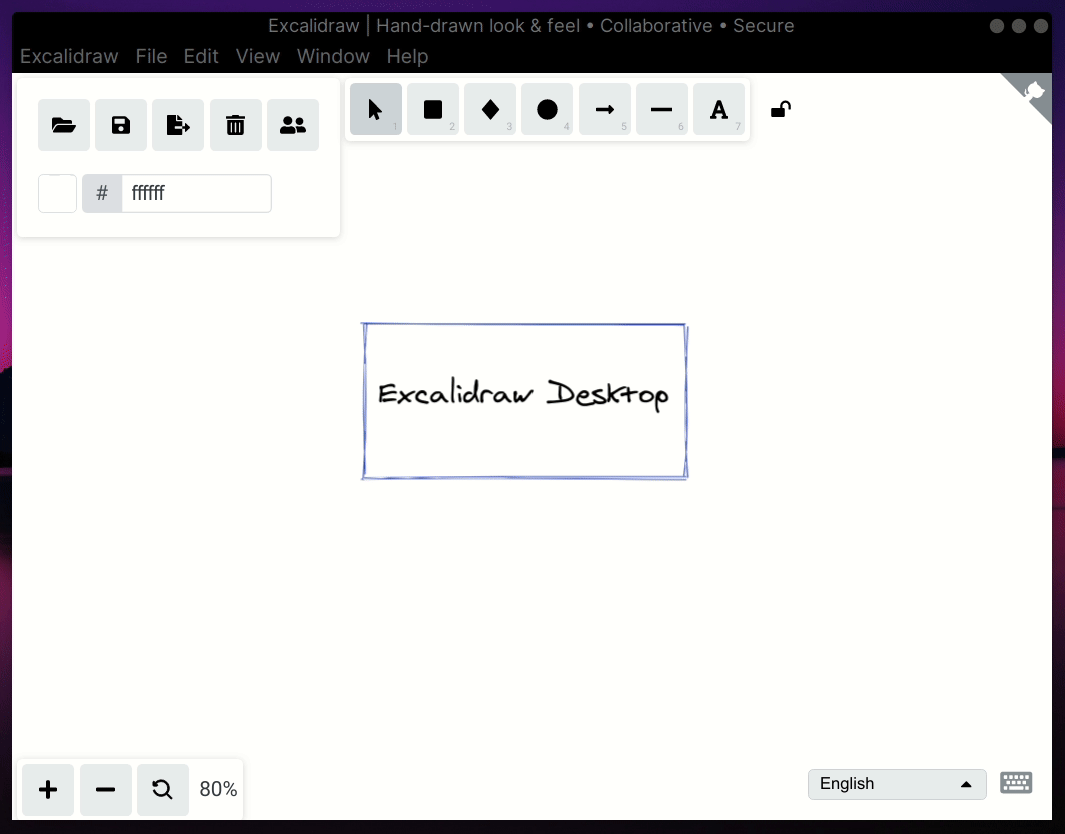Select the Rectangle tool
This screenshot has height=834, width=1065.
pyautogui.click(x=433, y=110)
